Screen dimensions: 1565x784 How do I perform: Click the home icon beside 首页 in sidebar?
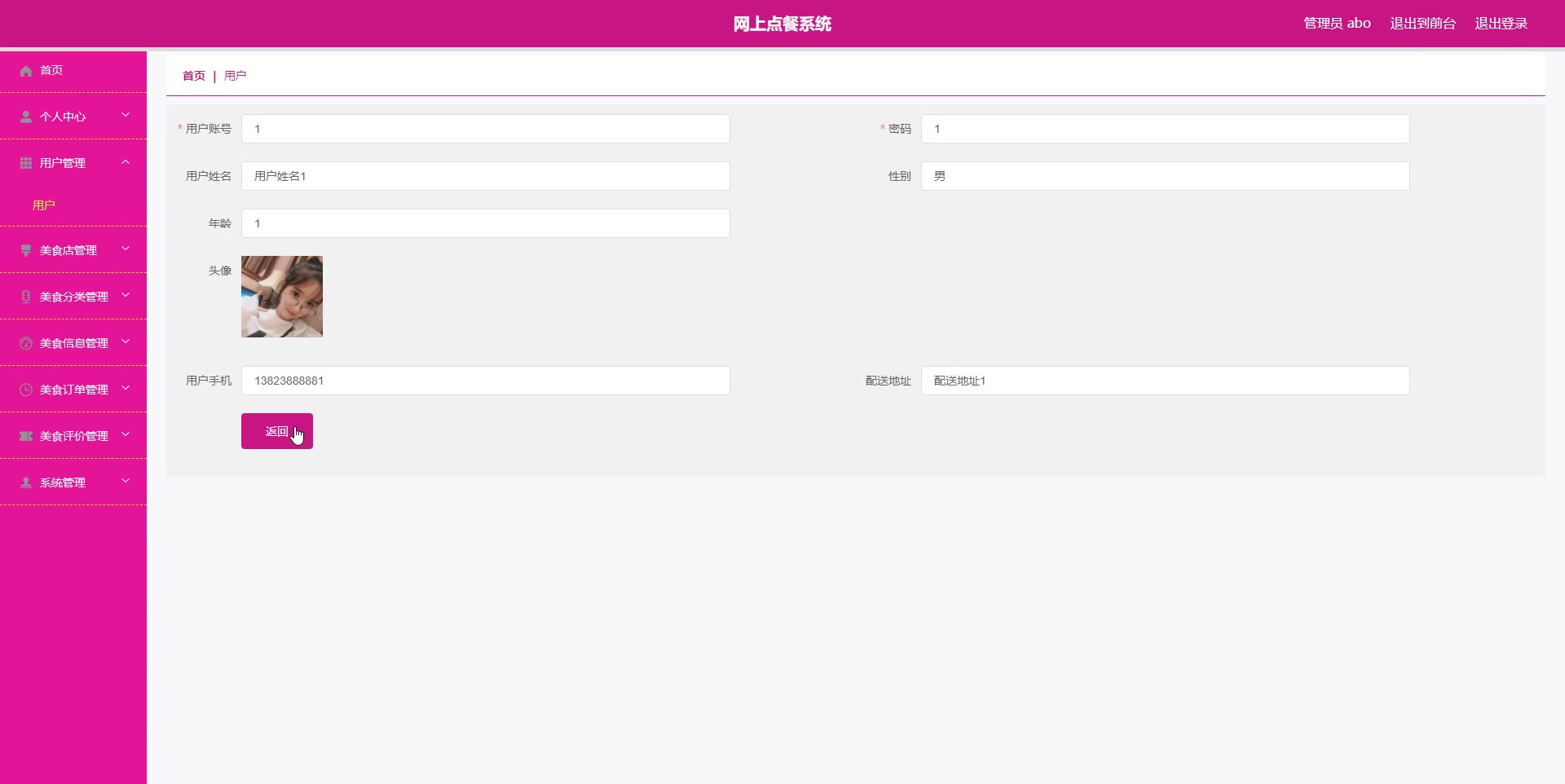26,71
